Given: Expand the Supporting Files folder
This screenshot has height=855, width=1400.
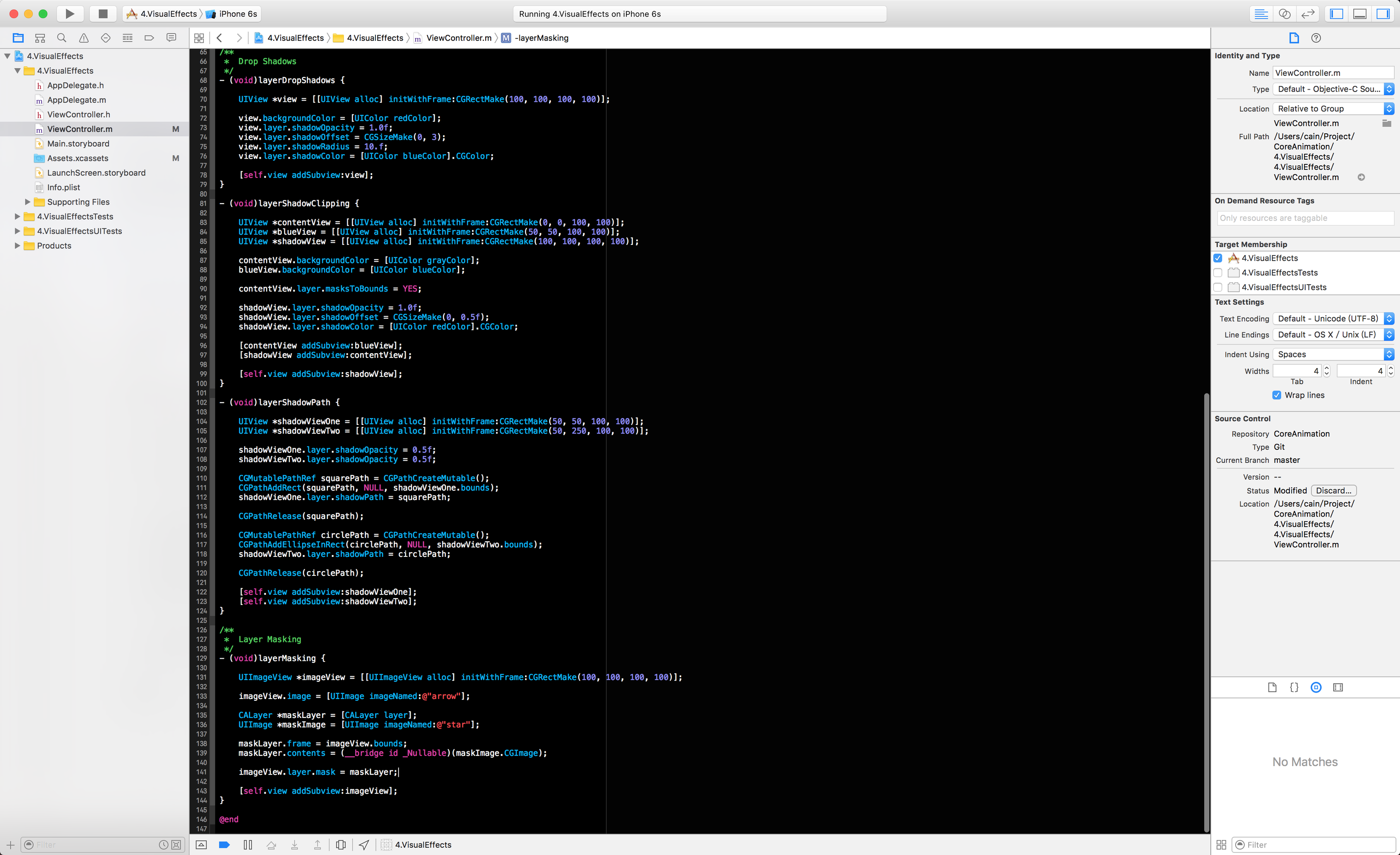Looking at the screenshot, I should [x=27, y=202].
